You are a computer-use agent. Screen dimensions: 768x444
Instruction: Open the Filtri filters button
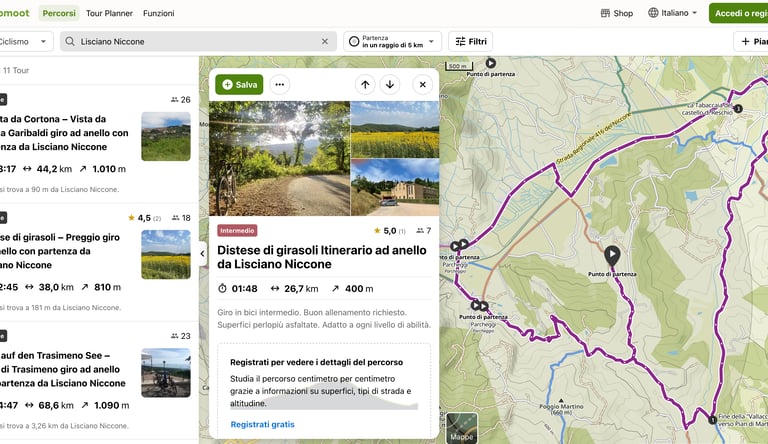pos(471,42)
